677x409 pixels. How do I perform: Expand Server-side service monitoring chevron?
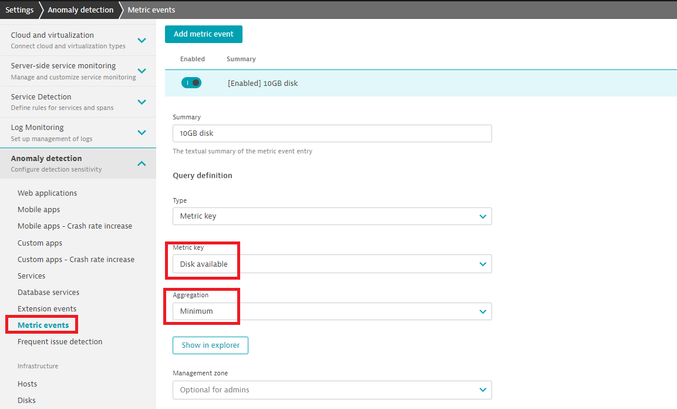pos(141,71)
